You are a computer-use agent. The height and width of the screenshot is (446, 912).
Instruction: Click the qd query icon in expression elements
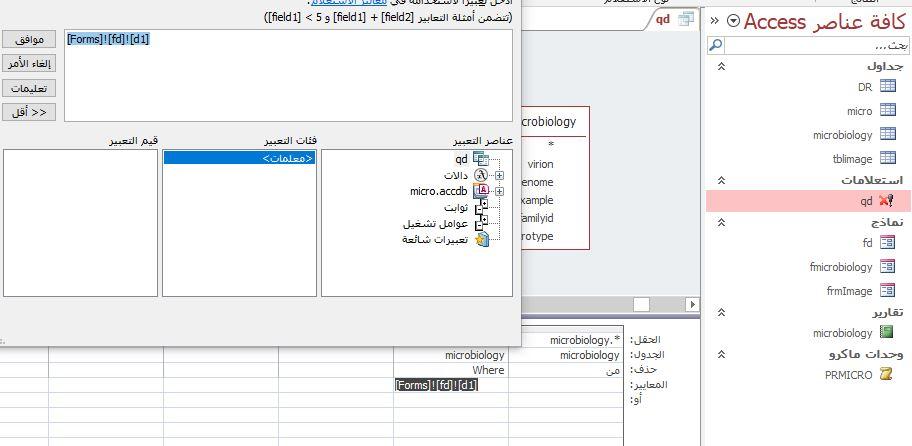pos(481,159)
